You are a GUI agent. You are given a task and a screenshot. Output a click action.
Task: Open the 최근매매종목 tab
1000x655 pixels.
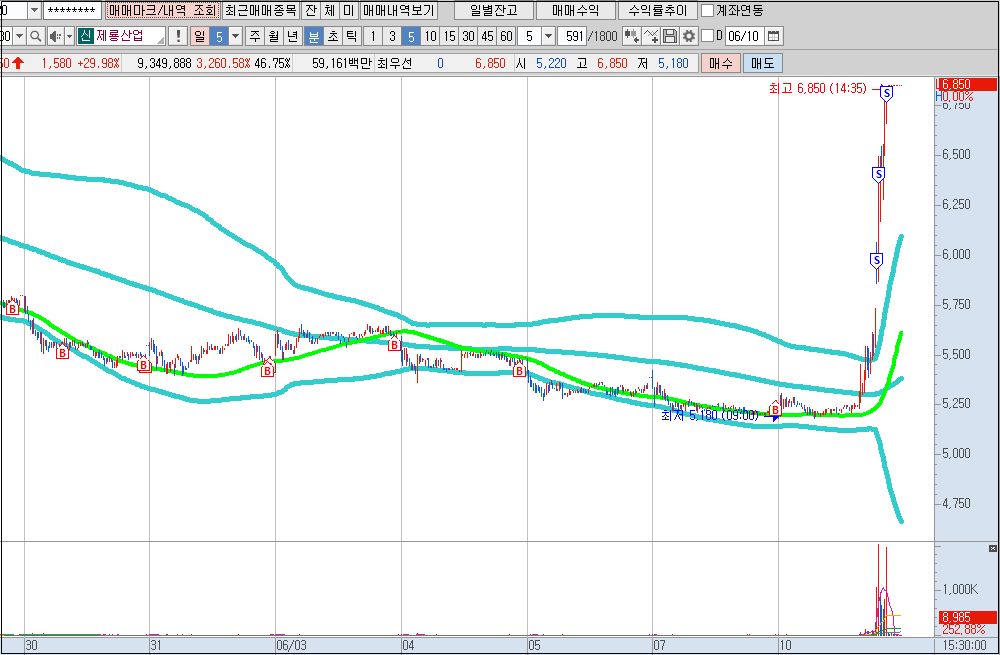point(261,11)
